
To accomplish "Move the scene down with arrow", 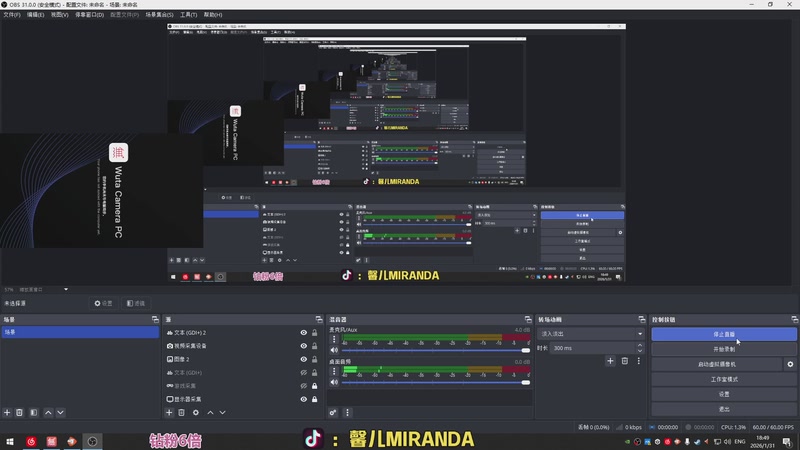I will click(60, 412).
